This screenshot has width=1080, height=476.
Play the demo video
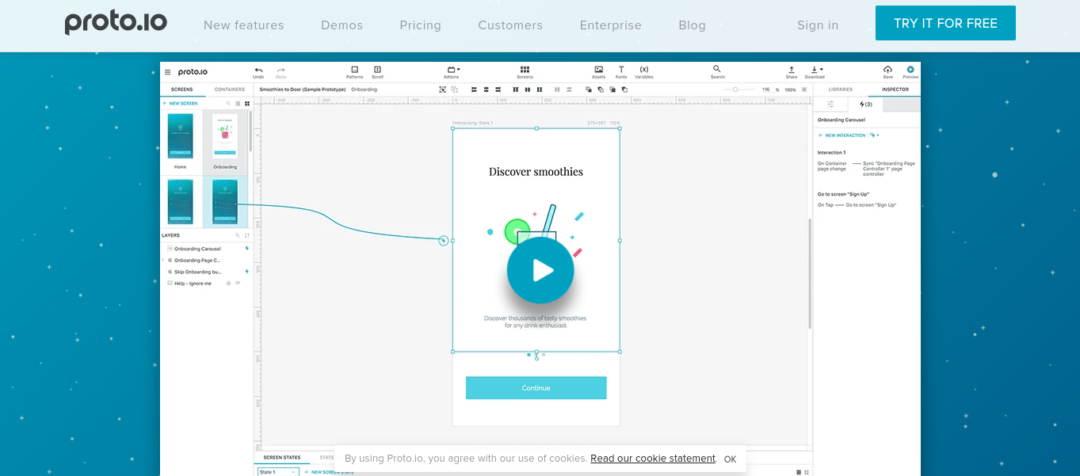[540, 271]
